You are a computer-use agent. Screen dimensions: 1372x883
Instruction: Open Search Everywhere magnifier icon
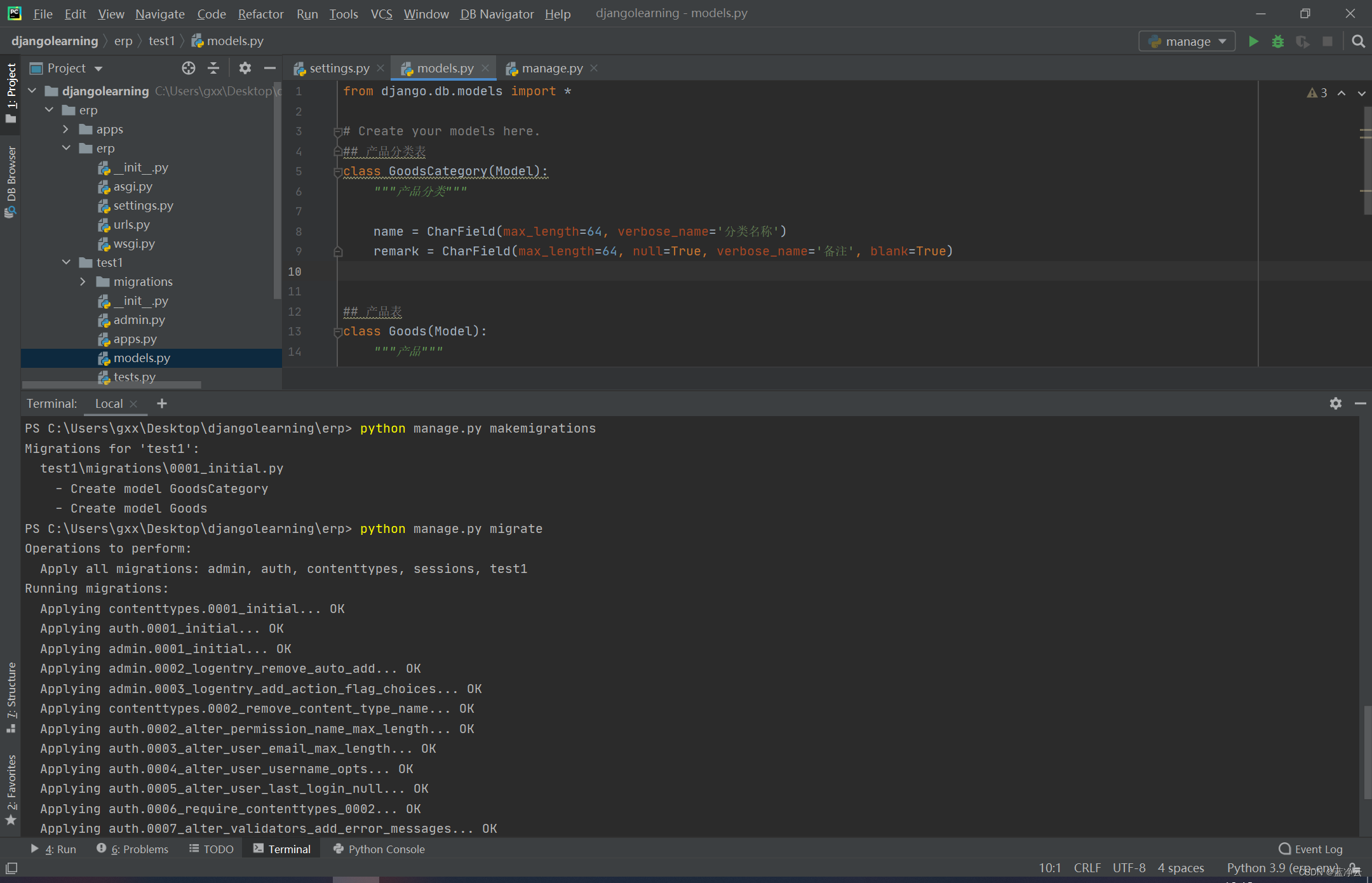pyautogui.click(x=1358, y=41)
